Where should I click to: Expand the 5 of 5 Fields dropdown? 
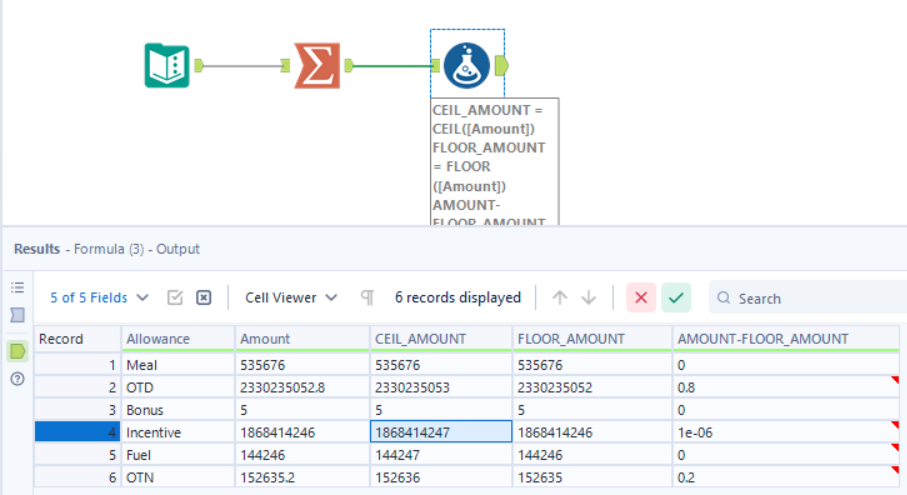click(99, 298)
